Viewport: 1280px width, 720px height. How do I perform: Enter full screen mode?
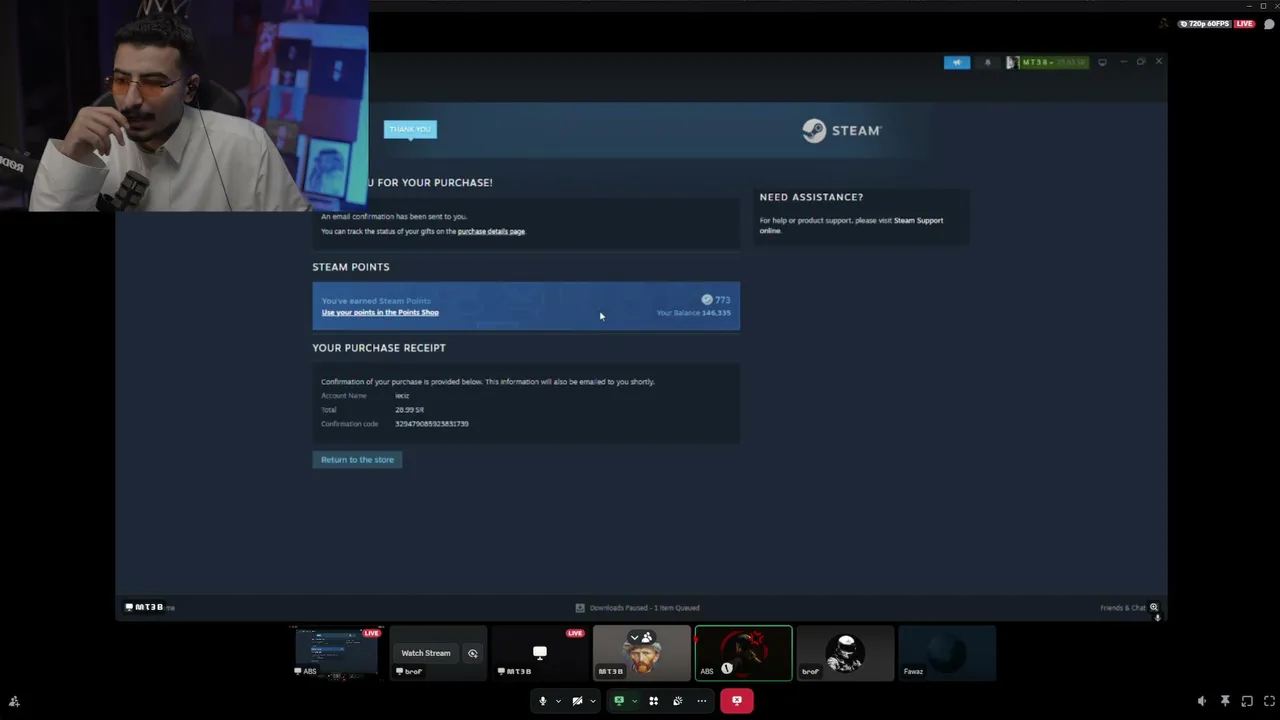pyautogui.click(x=1269, y=702)
